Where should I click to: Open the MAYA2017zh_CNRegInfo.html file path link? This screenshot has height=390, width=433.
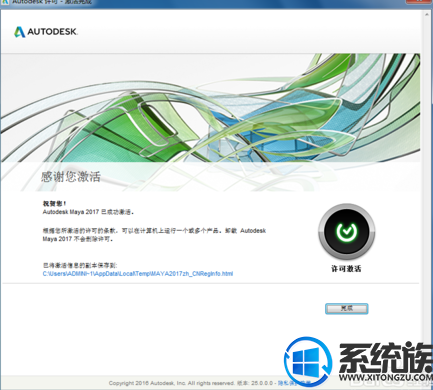click(x=138, y=274)
